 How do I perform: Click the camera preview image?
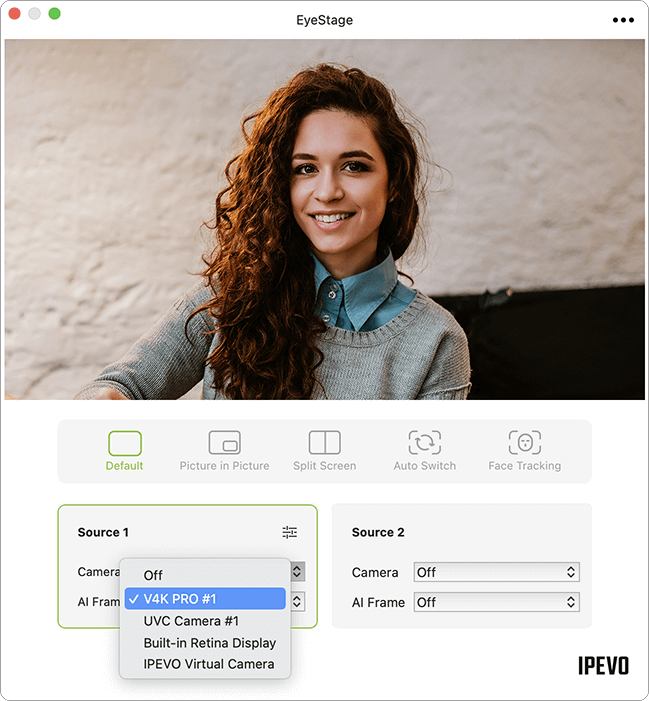pos(324,219)
